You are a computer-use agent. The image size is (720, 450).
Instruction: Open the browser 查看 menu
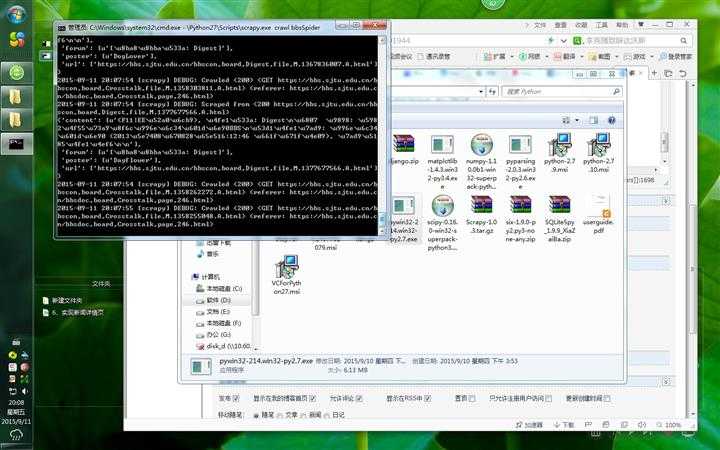(x=560, y=25)
